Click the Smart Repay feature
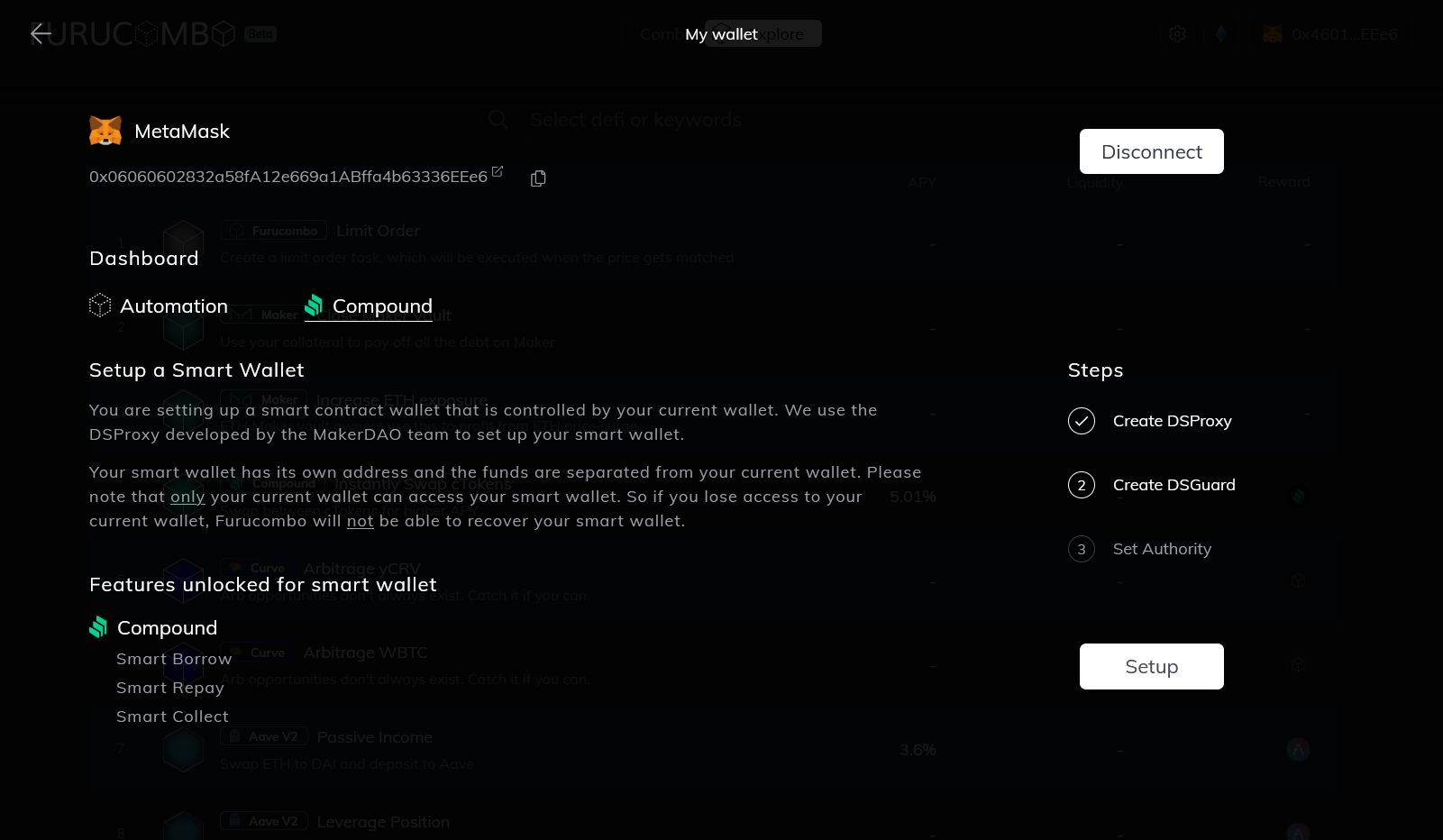The height and width of the screenshot is (840, 1443). pyautogui.click(x=170, y=688)
